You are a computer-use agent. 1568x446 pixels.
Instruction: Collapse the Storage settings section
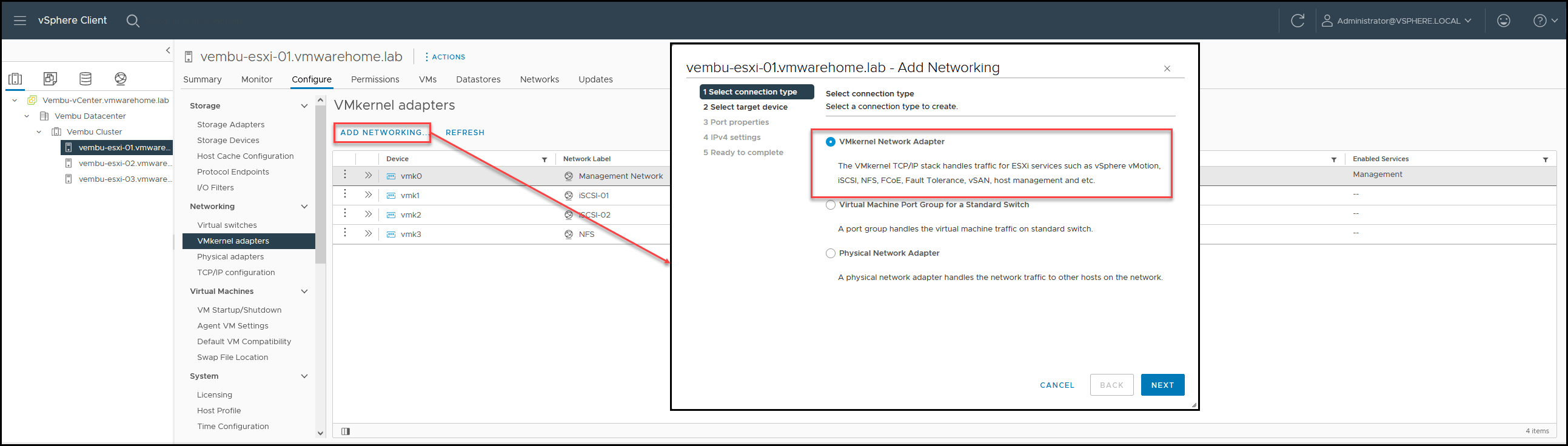[304, 106]
